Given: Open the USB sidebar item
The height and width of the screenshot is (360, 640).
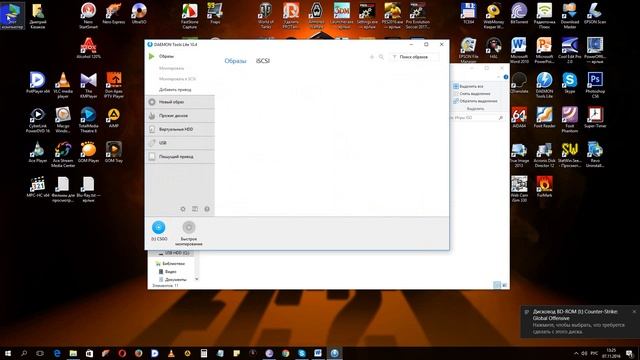Looking at the screenshot, I should click(x=180, y=143).
